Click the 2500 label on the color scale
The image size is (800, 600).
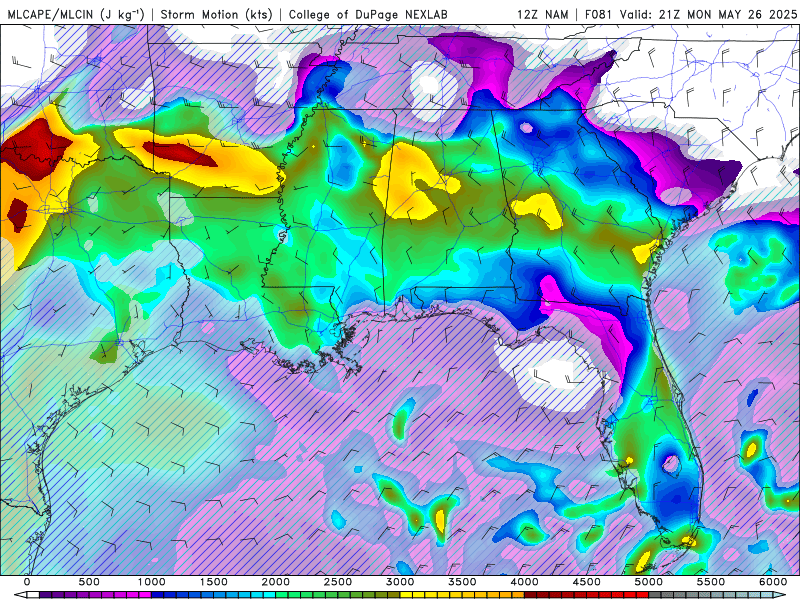coord(338,582)
